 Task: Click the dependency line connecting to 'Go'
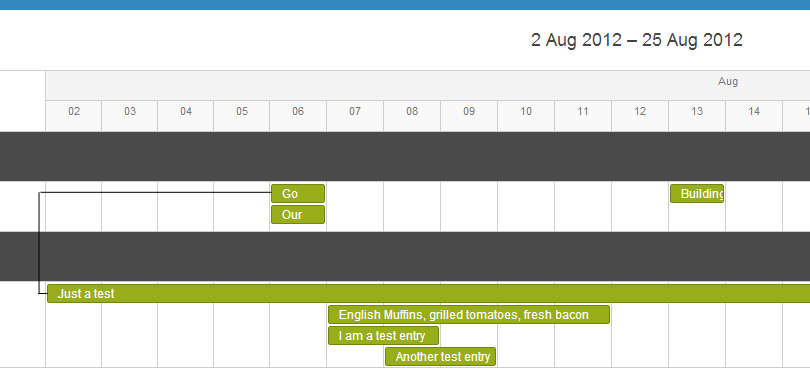pyautogui.click(x=155, y=193)
